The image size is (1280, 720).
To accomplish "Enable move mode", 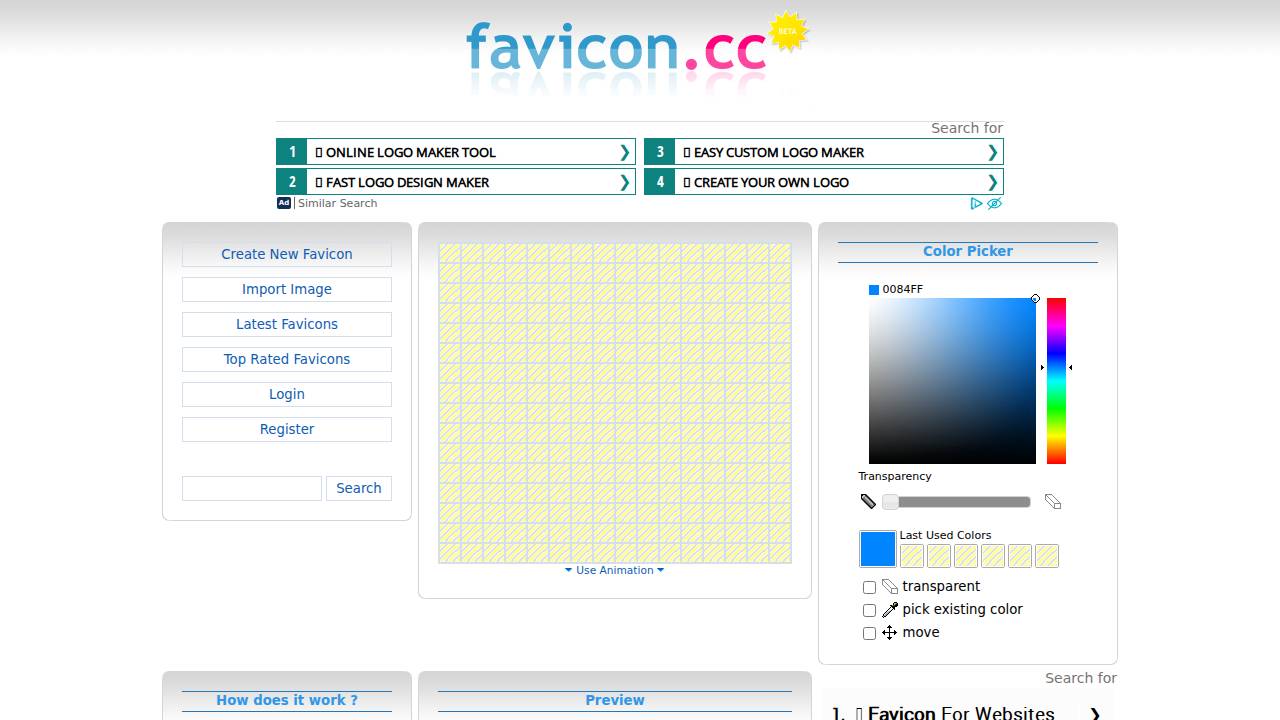I will coord(869,633).
